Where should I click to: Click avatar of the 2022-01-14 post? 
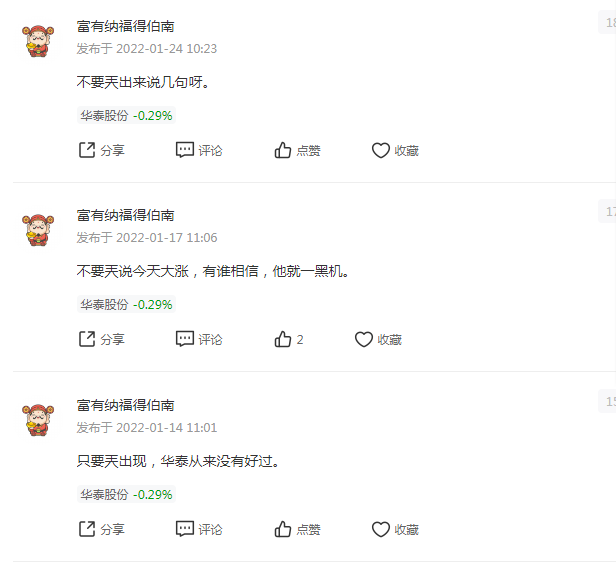(38, 420)
